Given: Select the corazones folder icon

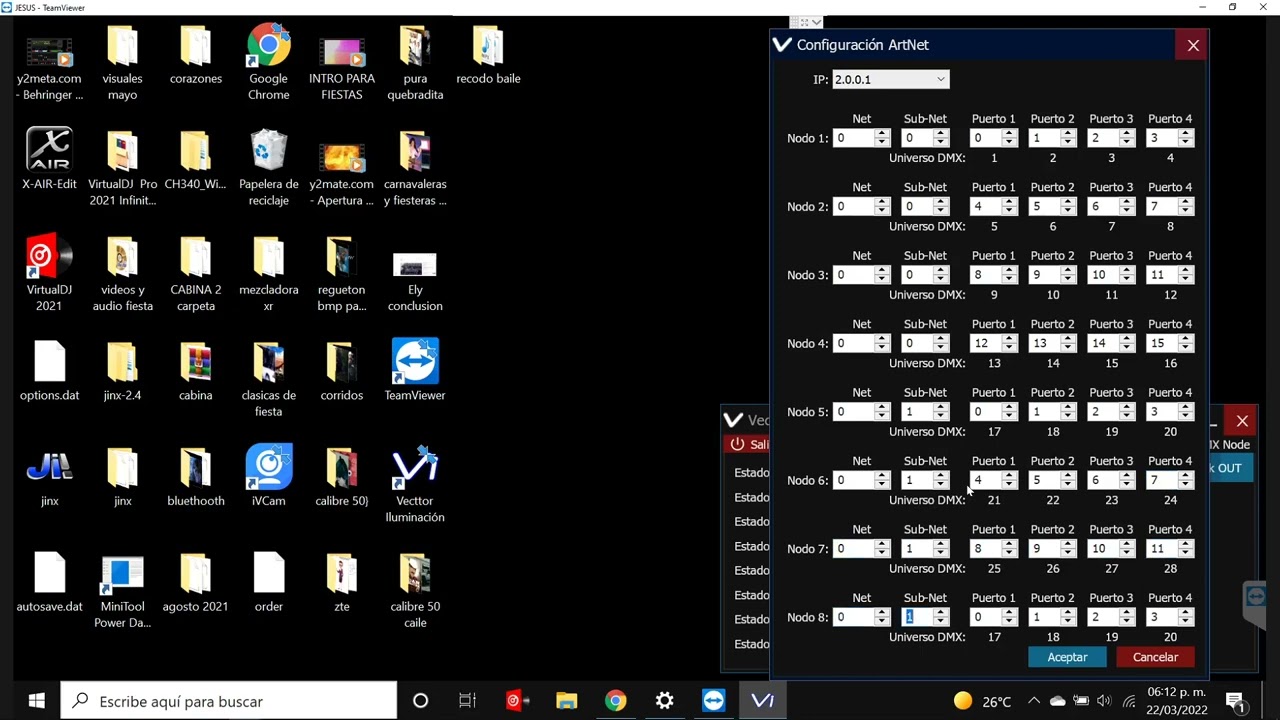Looking at the screenshot, I should point(196,54).
